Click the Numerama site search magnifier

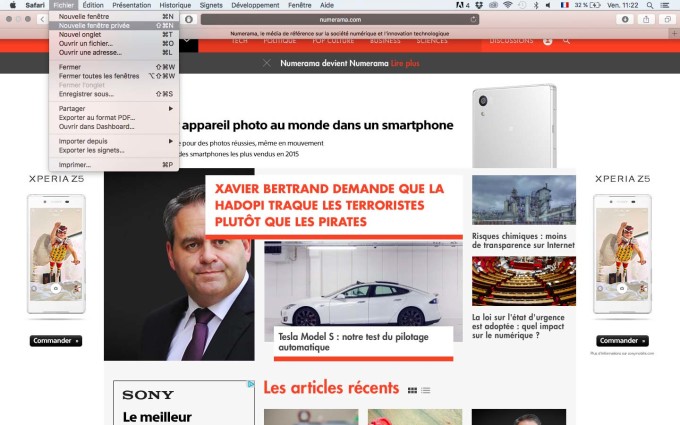(x=566, y=41)
